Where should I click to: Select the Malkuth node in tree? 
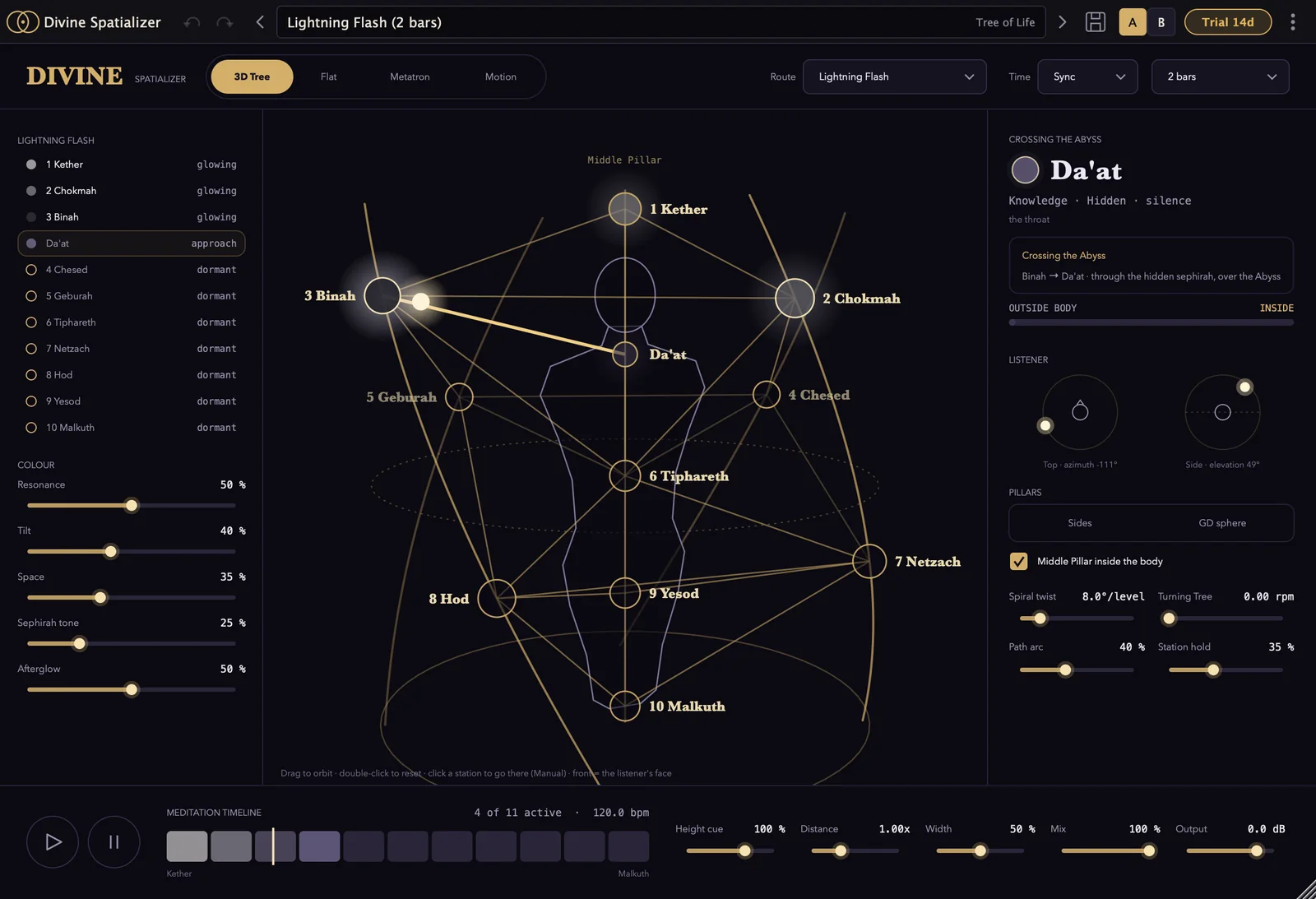pyautogui.click(x=625, y=706)
